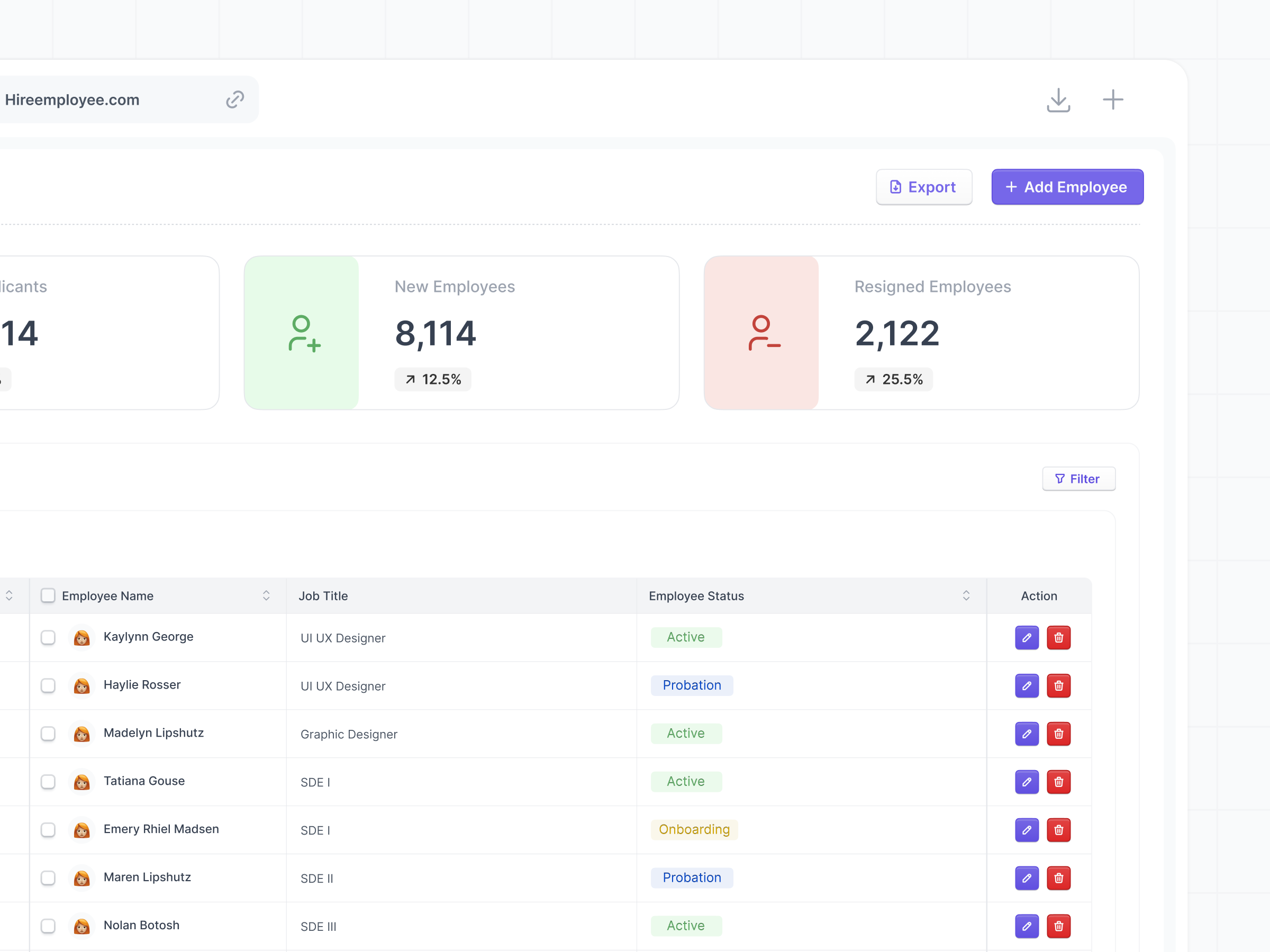Click the edit pencil icon for Maren Lipshutz
Viewport: 1270px width, 952px height.
coord(1027,878)
